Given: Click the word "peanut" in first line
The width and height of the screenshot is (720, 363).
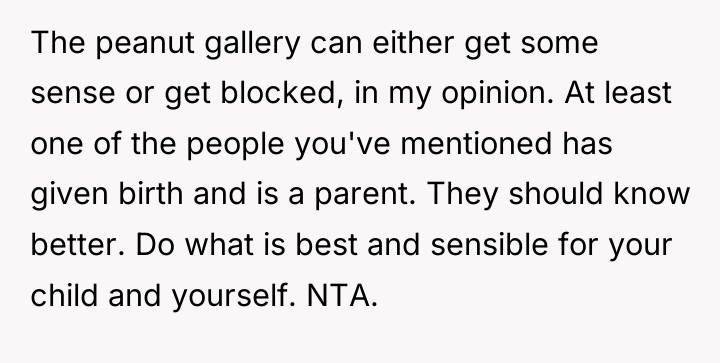Looking at the screenshot, I should point(145,43).
